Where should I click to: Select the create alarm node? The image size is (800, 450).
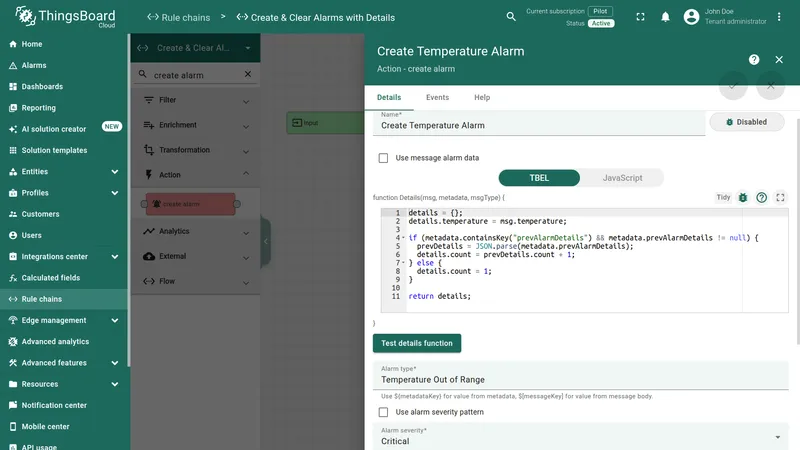(190, 204)
